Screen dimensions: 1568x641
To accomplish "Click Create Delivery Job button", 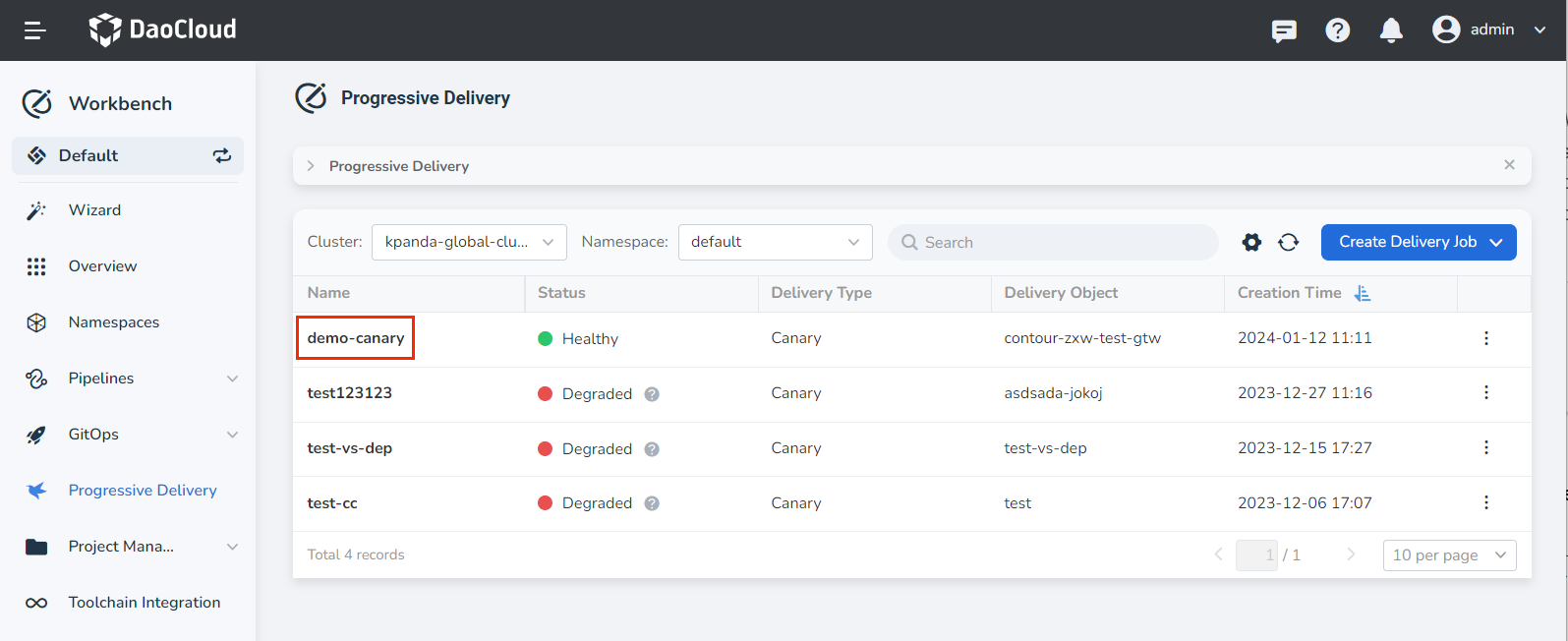I will 1418,242.
